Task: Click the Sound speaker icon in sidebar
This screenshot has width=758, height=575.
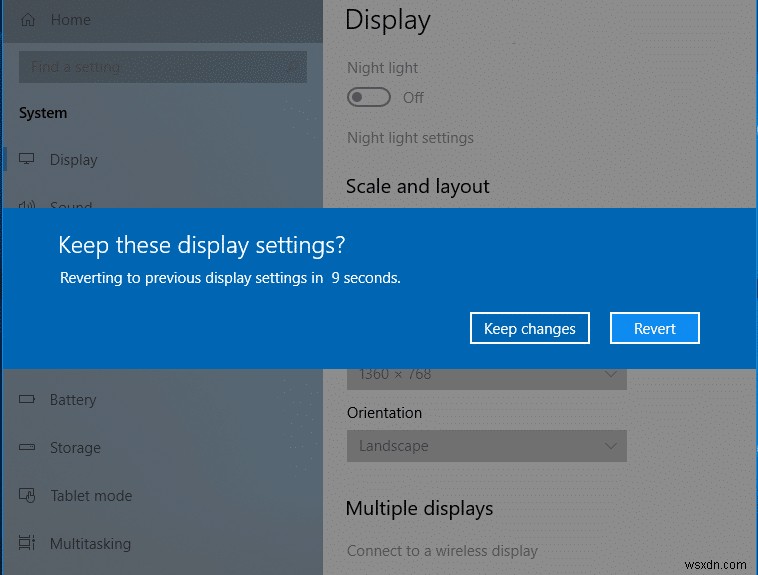Action: coord(27,204)
